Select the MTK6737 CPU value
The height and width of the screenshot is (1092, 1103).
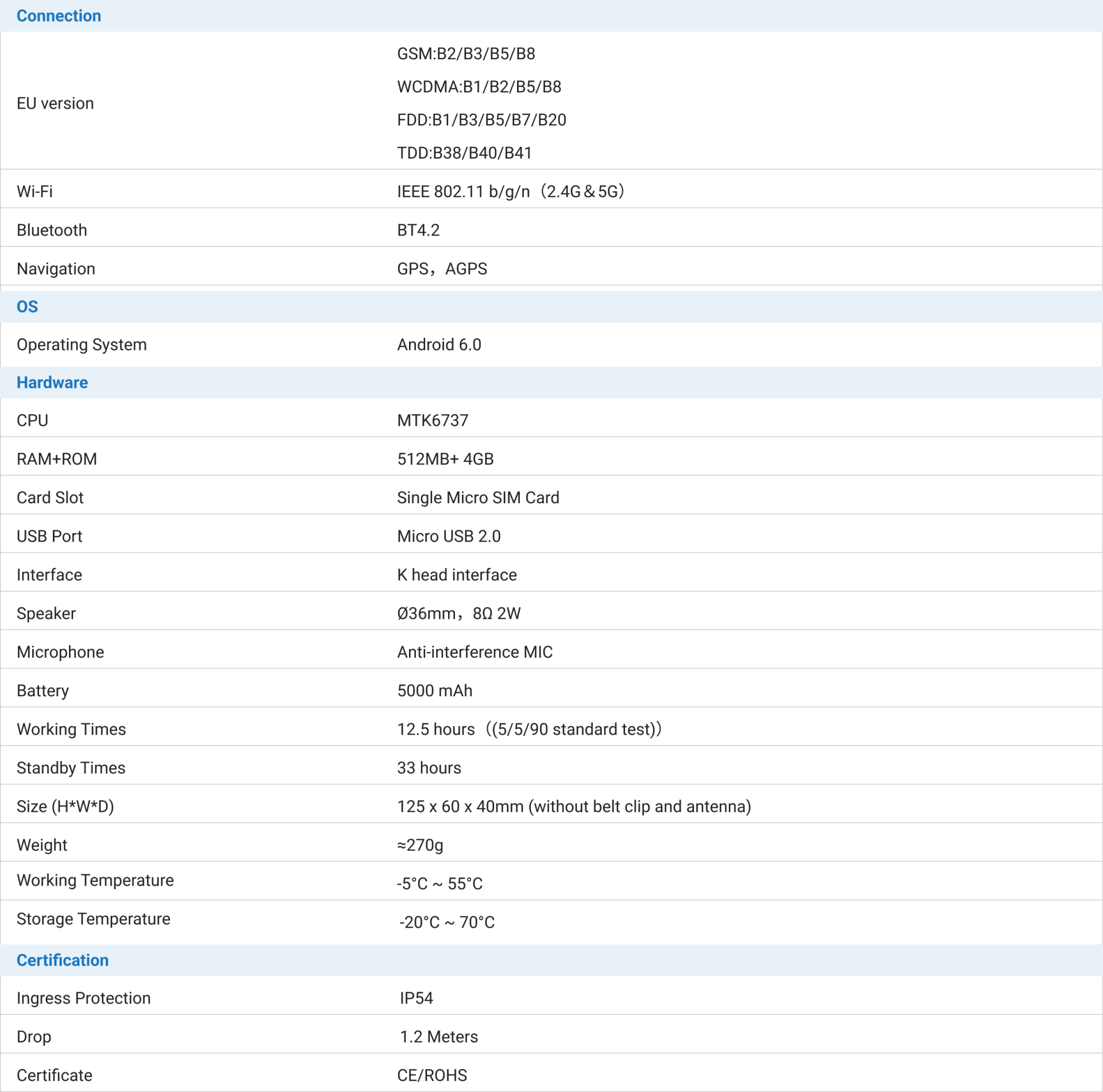coord(433,420)
